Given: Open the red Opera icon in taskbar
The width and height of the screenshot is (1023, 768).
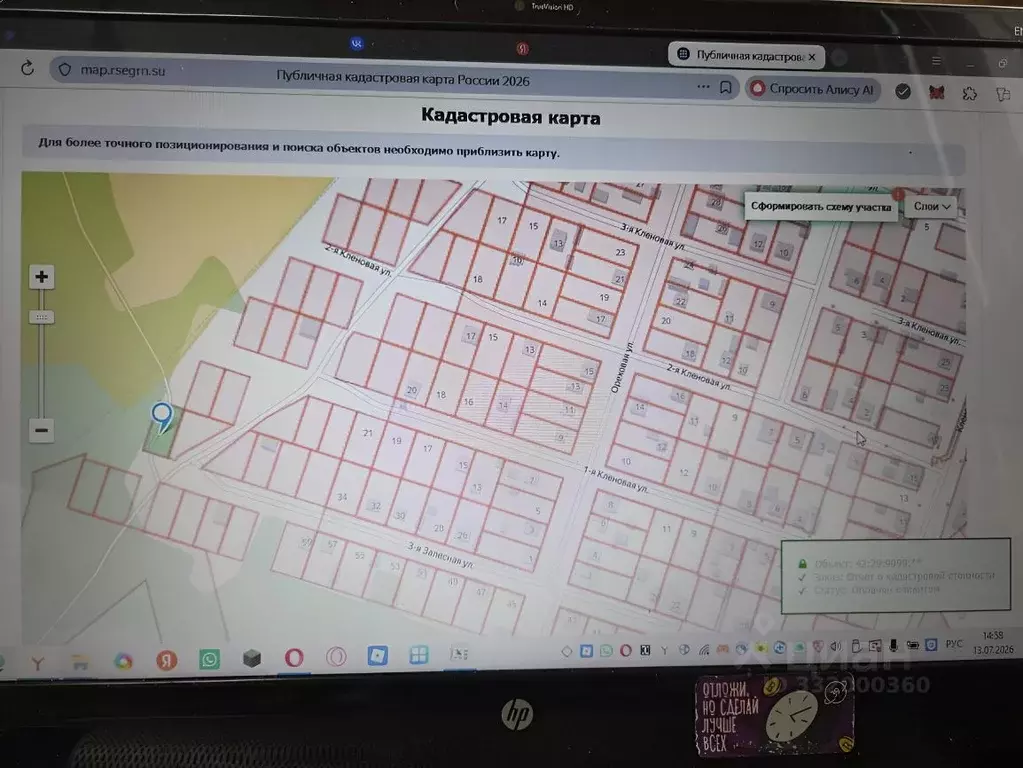Looking at the screenshot, I should point(294,657).
